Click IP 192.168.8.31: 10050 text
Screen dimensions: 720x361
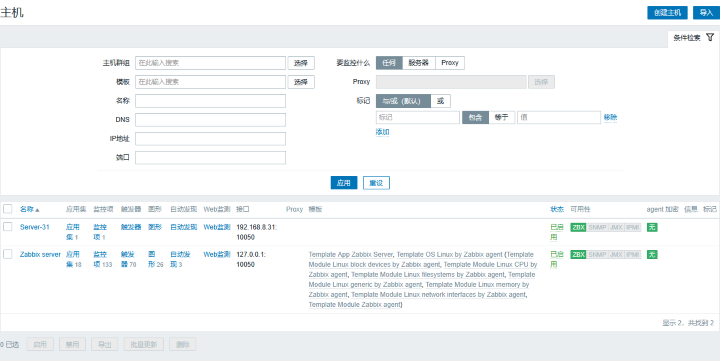(257, 232)
